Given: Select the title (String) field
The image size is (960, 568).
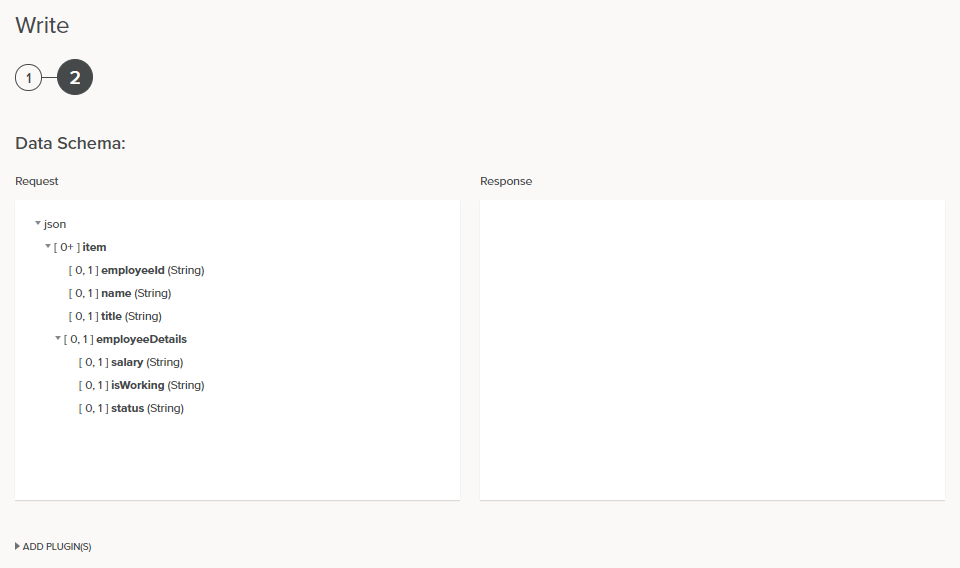Looking at the screenshot, I should click(115, 316).
